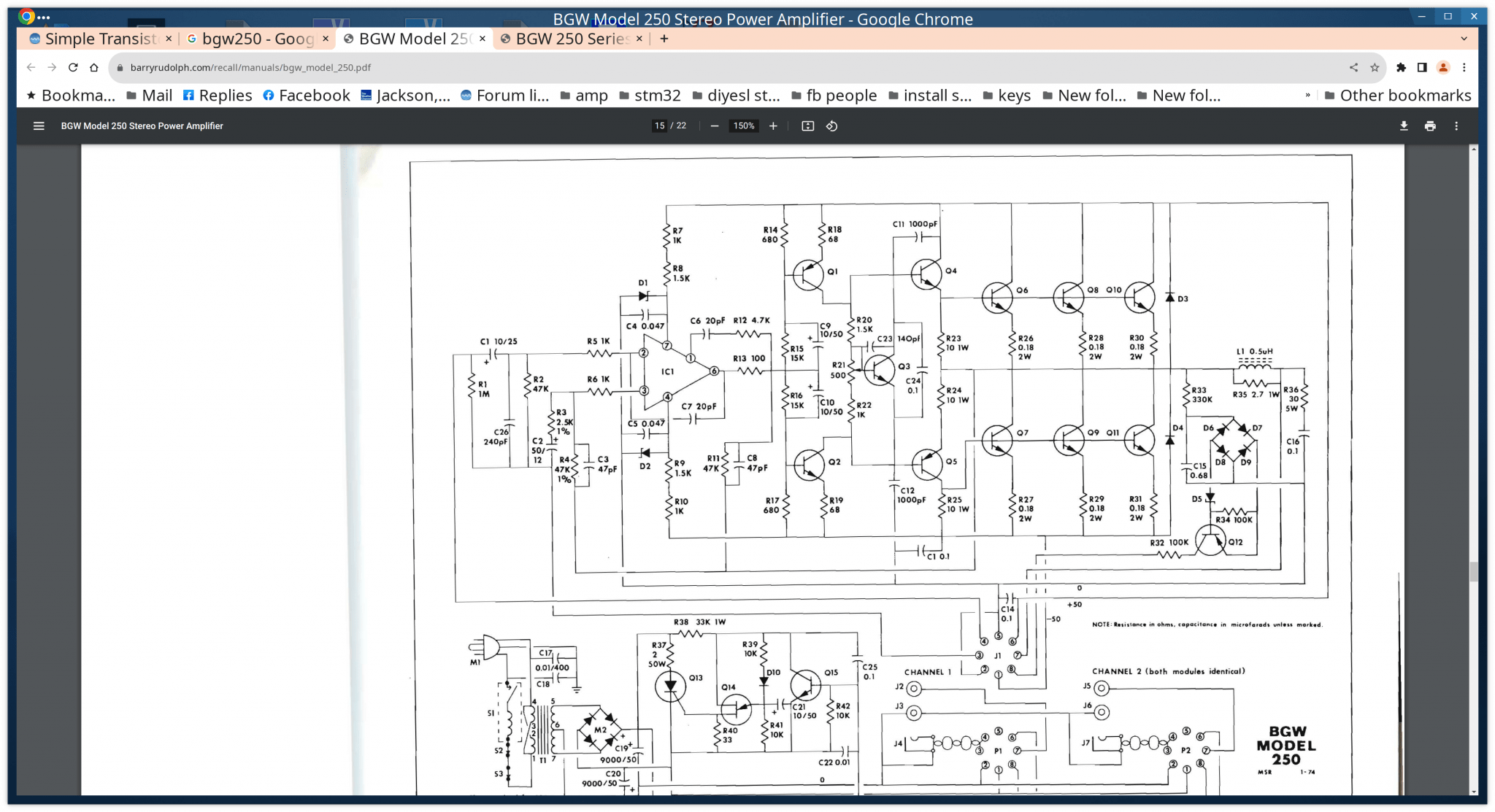
Task: Maximize the Chrome window
Action: [1448, 17]
